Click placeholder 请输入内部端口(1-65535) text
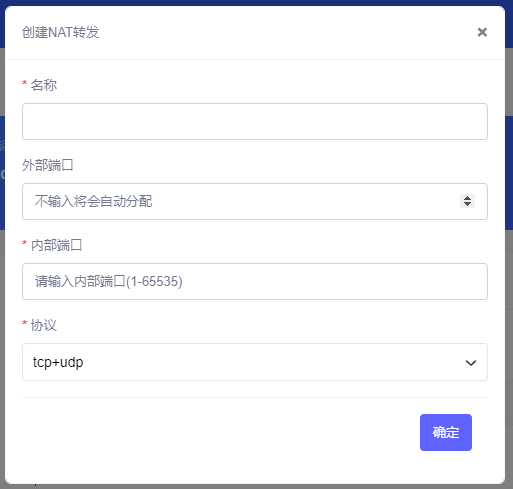The width and height of the screenshot is (513, 489). (109, 281)
